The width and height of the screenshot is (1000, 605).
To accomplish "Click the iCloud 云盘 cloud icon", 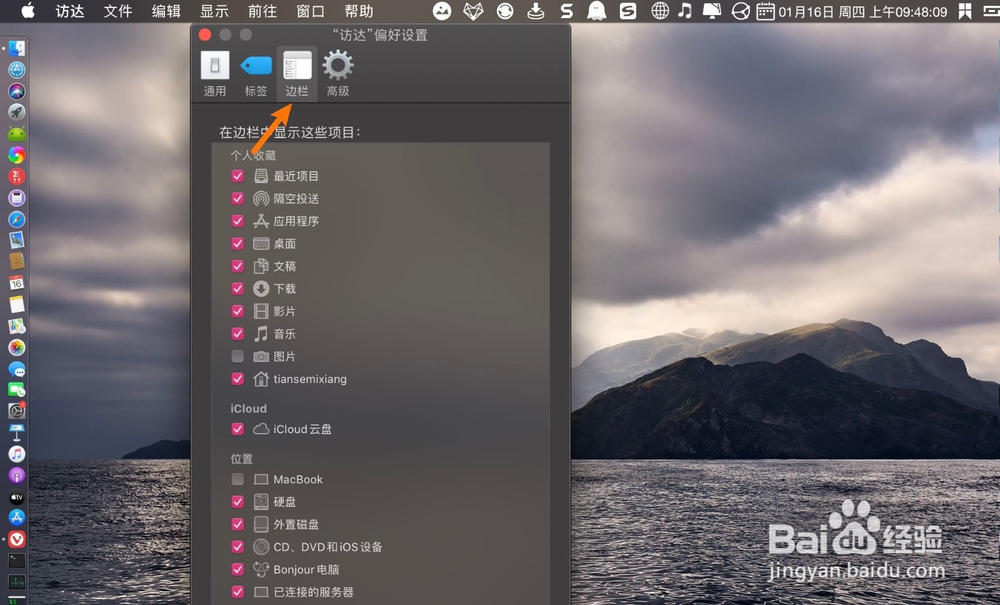I will tap(259, 429).
